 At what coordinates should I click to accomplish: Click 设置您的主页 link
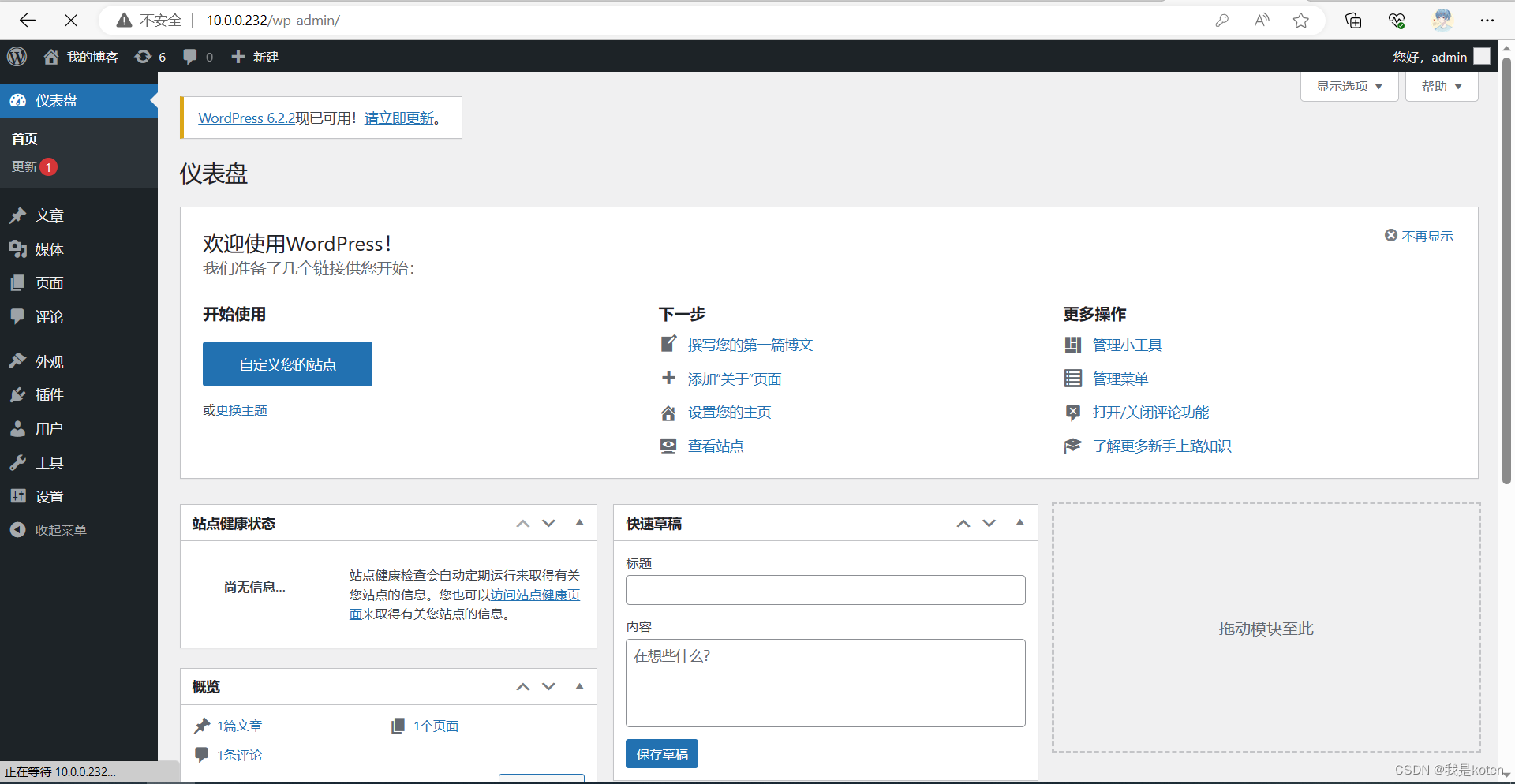(x=730, y=412)
